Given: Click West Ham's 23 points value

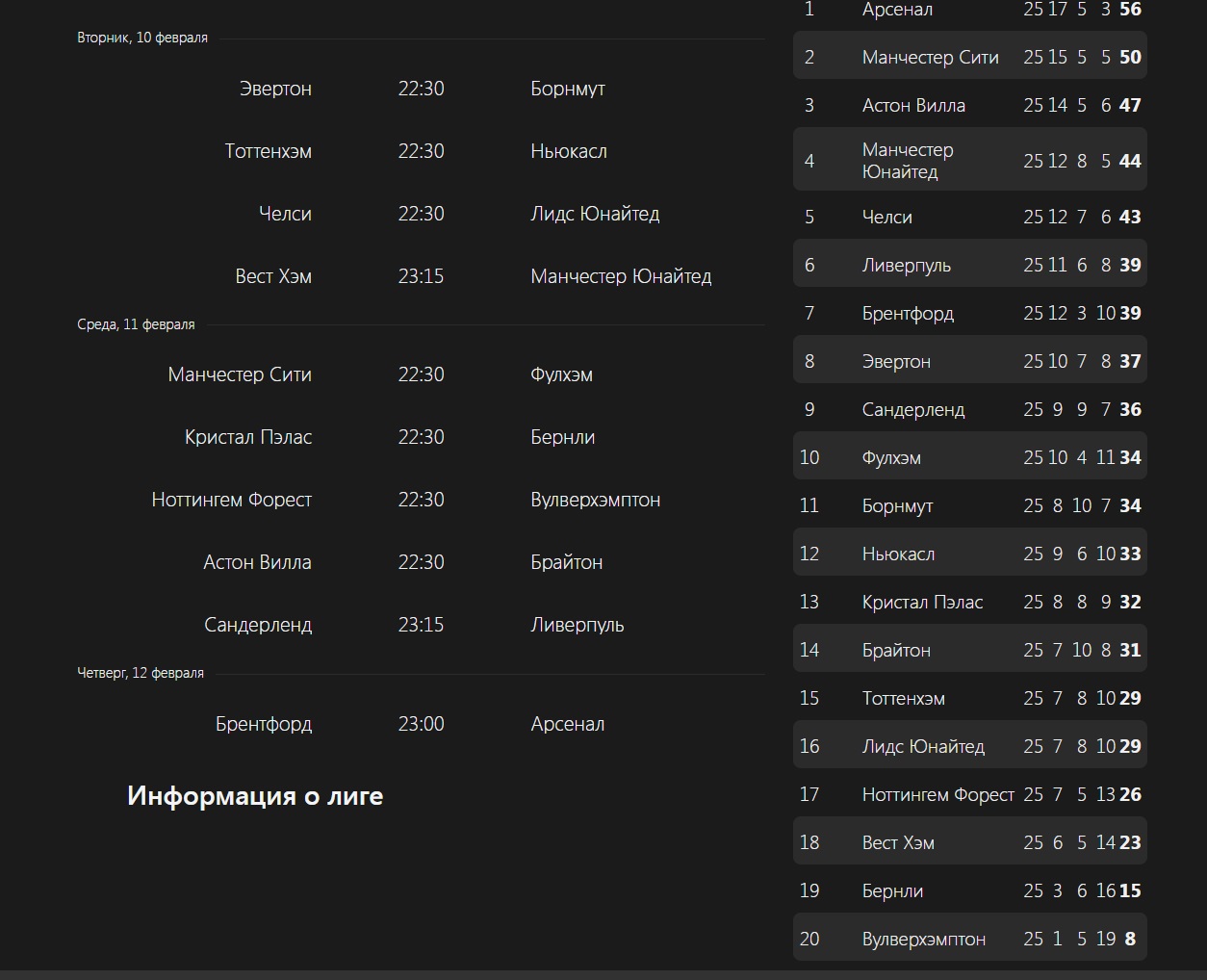Looking at the screenshot, I should coord(1130,842).
